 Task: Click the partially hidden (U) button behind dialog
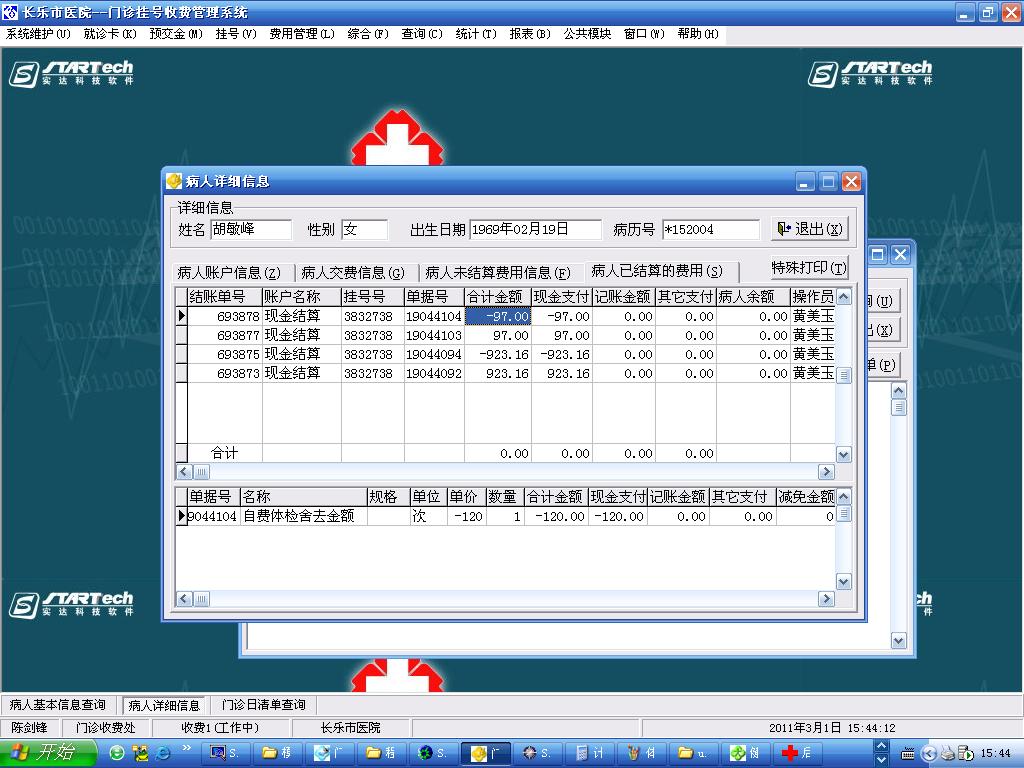click(884, 300)
